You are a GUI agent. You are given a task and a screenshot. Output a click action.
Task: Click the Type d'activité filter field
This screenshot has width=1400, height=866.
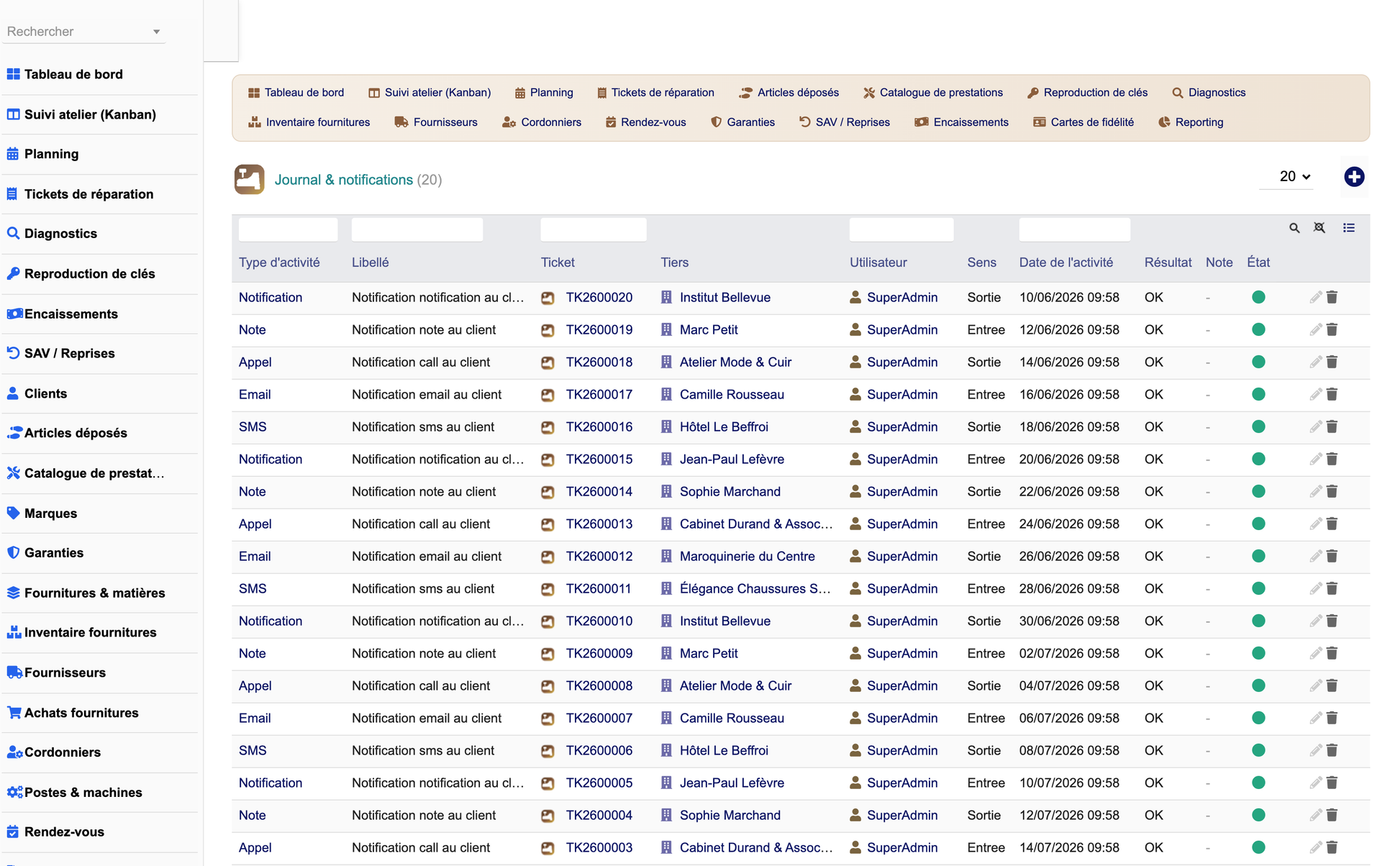pyautogui.click(x=288, y=229)
